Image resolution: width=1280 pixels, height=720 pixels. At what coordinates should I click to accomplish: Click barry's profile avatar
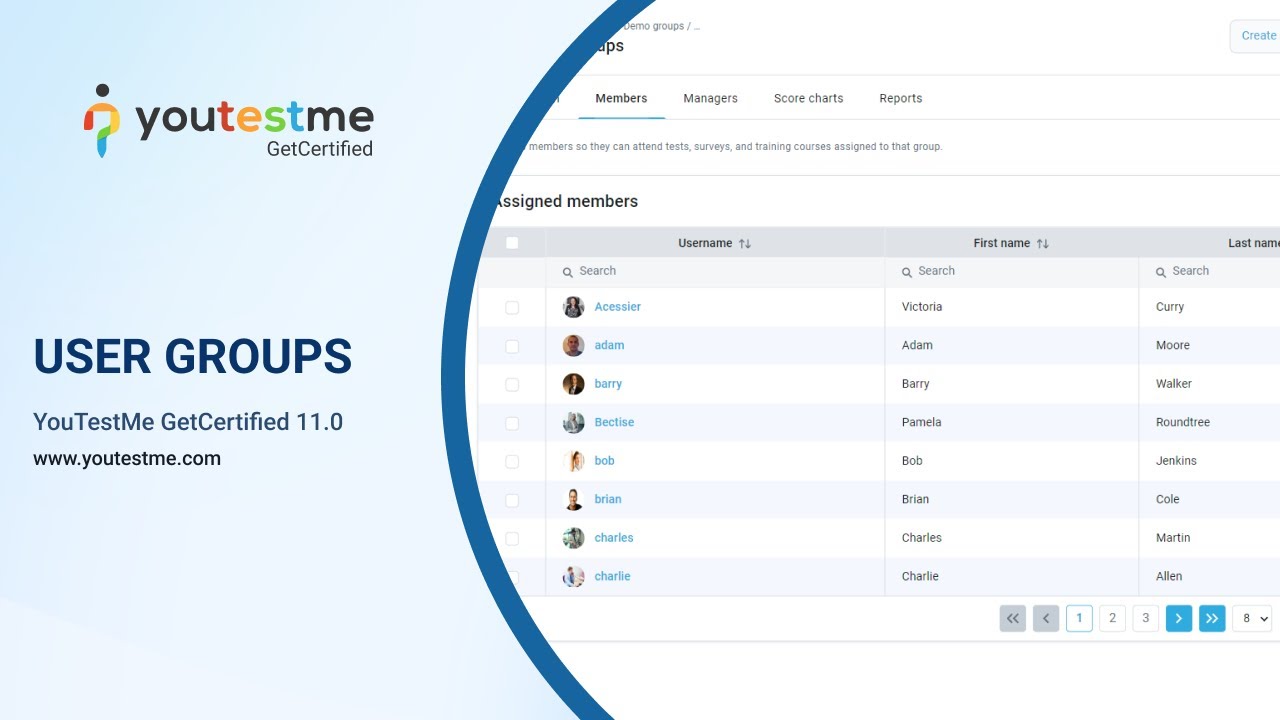pos(573,384)
